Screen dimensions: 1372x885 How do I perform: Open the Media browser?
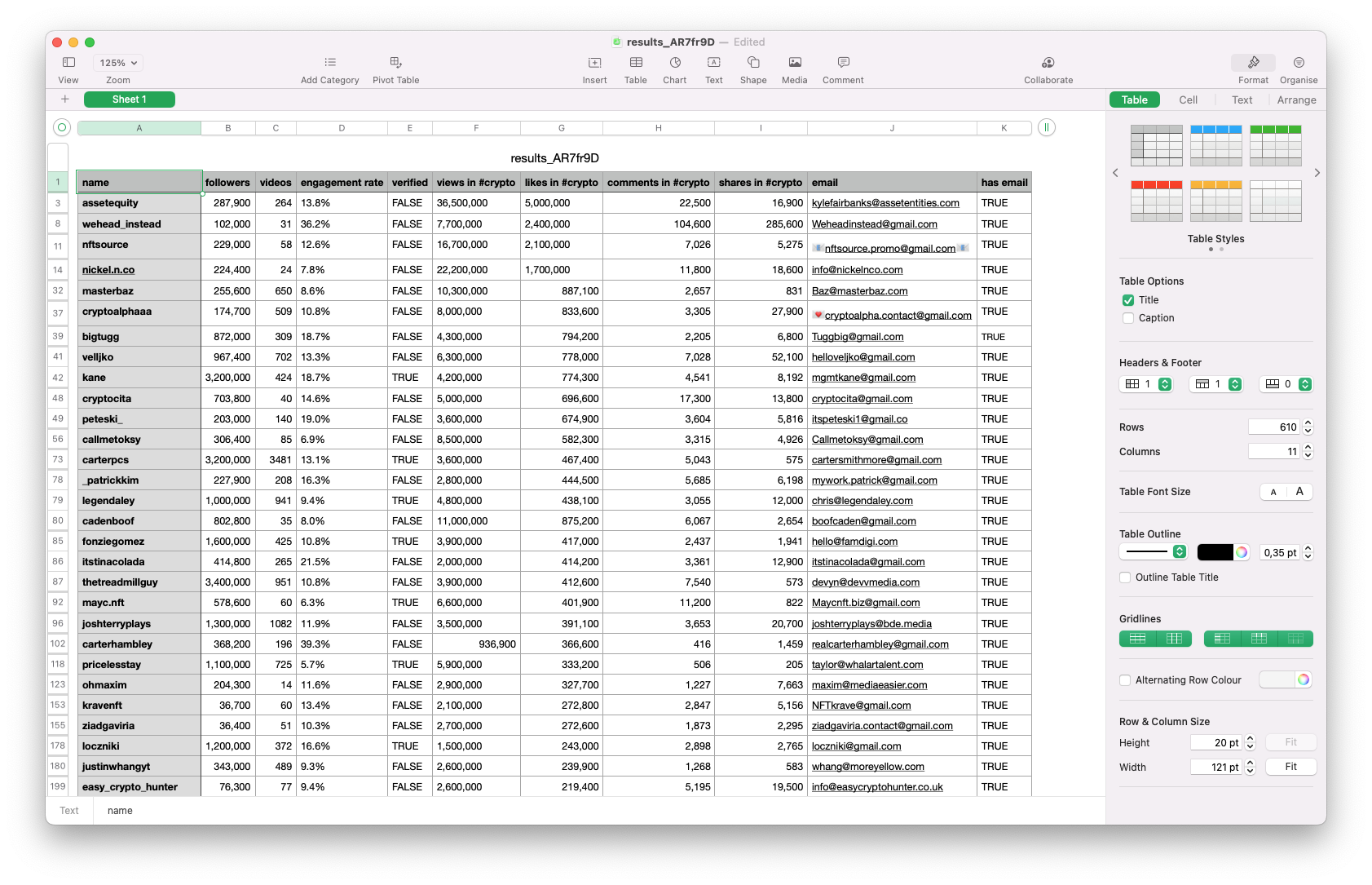pyautogui.click(x=795, y=63)
